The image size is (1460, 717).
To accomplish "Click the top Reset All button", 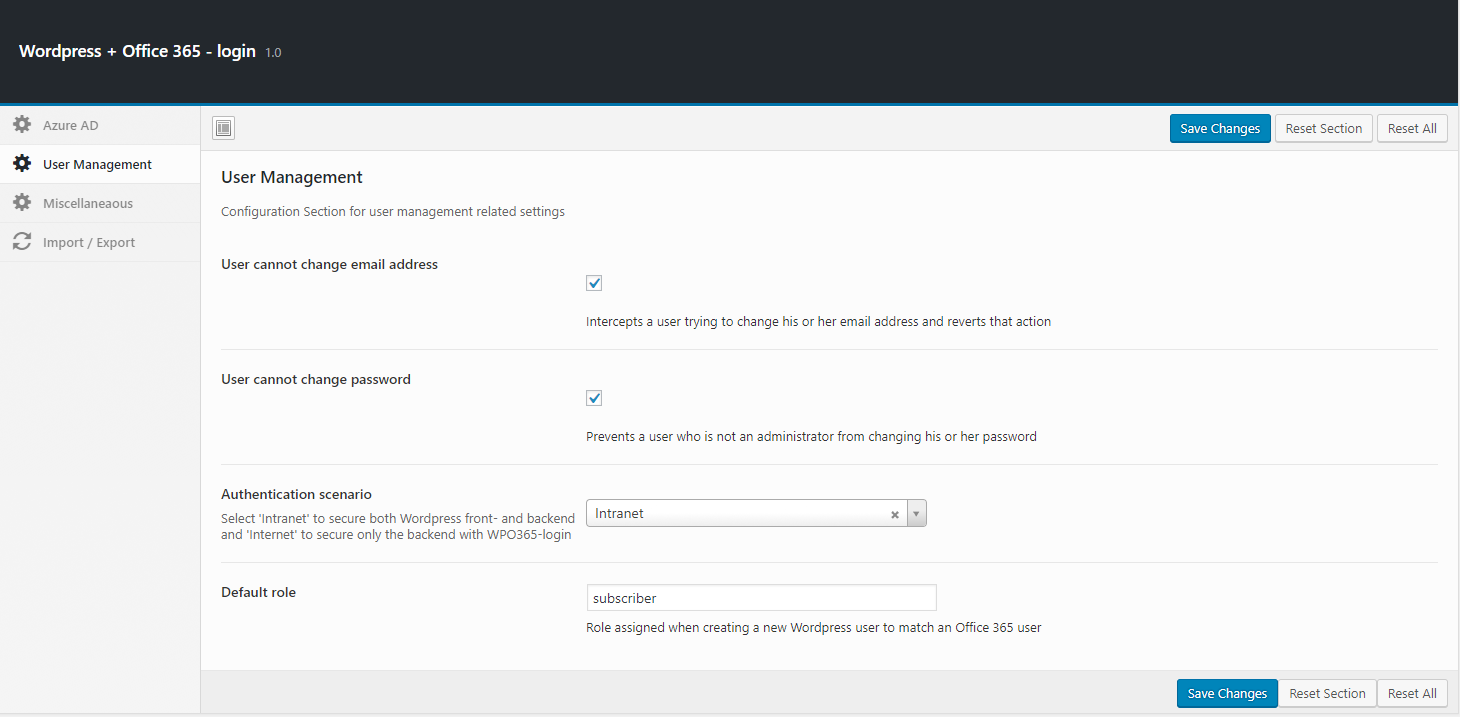I will coord(1412,128).
